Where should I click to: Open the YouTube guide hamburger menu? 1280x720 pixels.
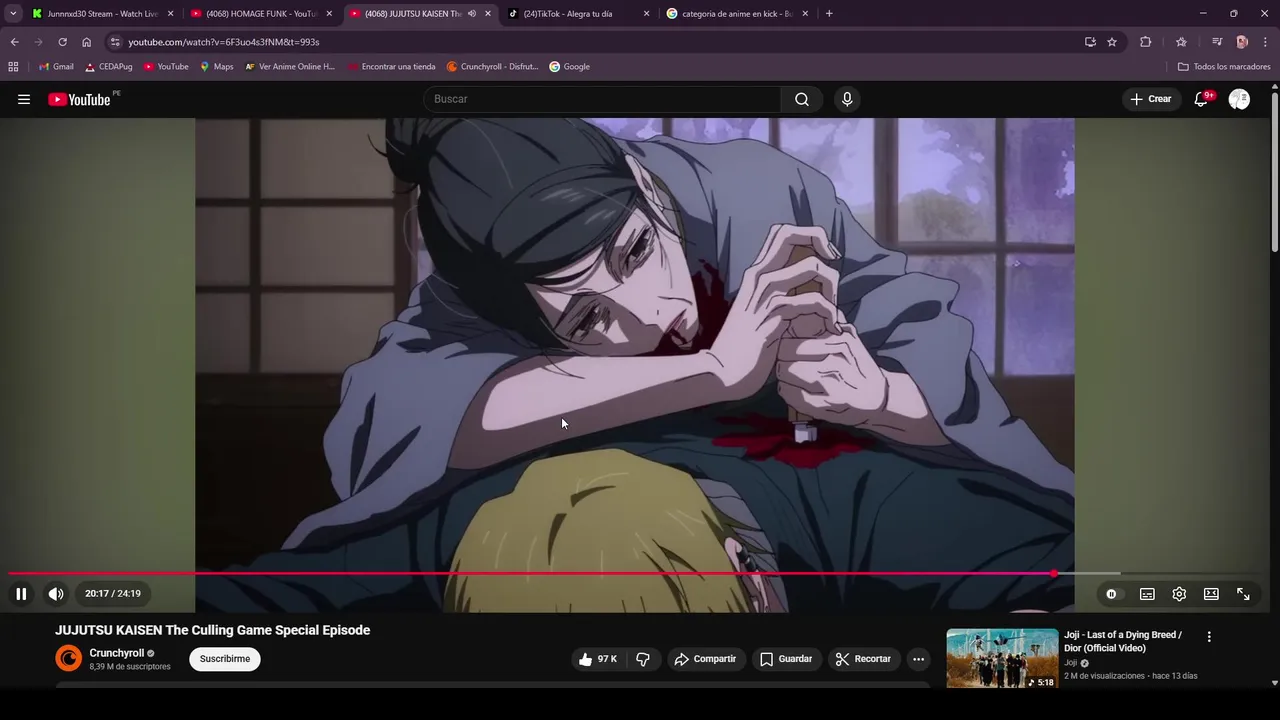24,99
